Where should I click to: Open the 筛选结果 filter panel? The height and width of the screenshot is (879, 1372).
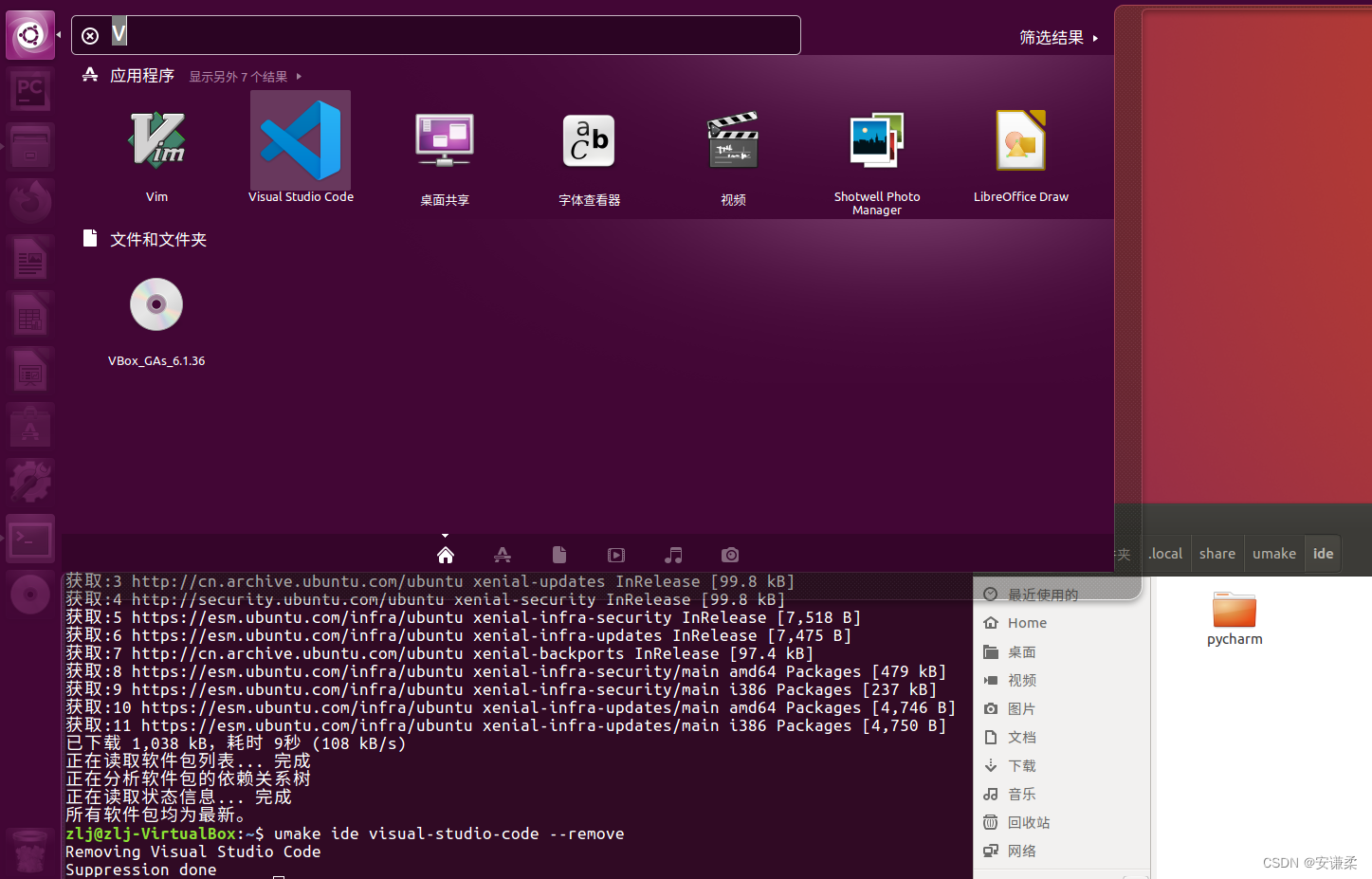(x=1050, y=36)
